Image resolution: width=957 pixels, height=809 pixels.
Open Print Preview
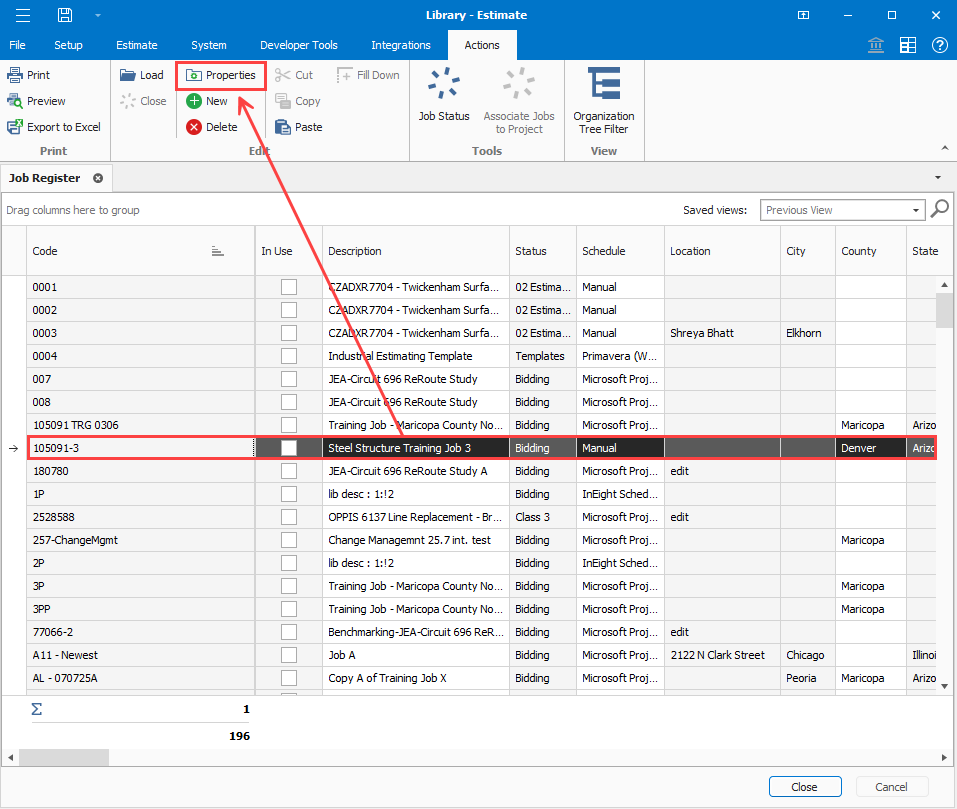coord(37,101)
